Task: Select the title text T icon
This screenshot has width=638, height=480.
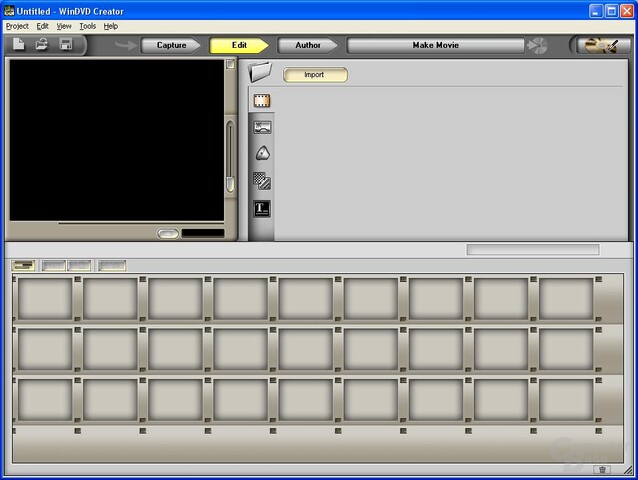Action: coord(262,209)
